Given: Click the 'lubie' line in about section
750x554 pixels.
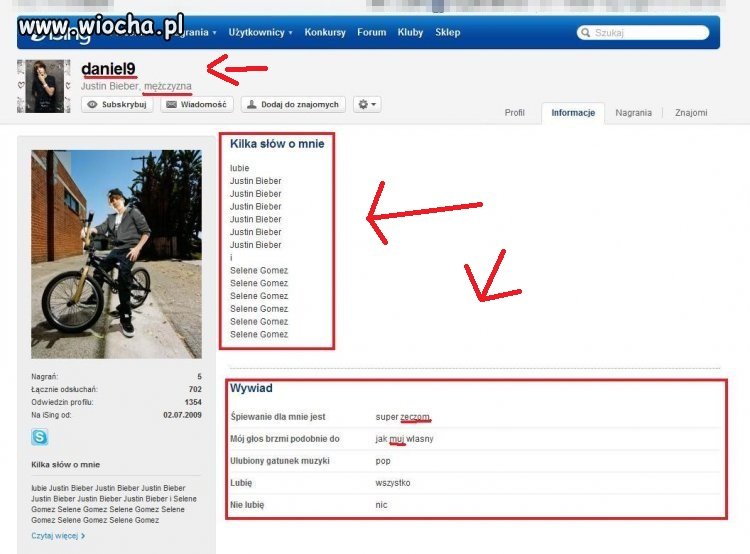Looking at the screenshot, I should pos(239,168).
